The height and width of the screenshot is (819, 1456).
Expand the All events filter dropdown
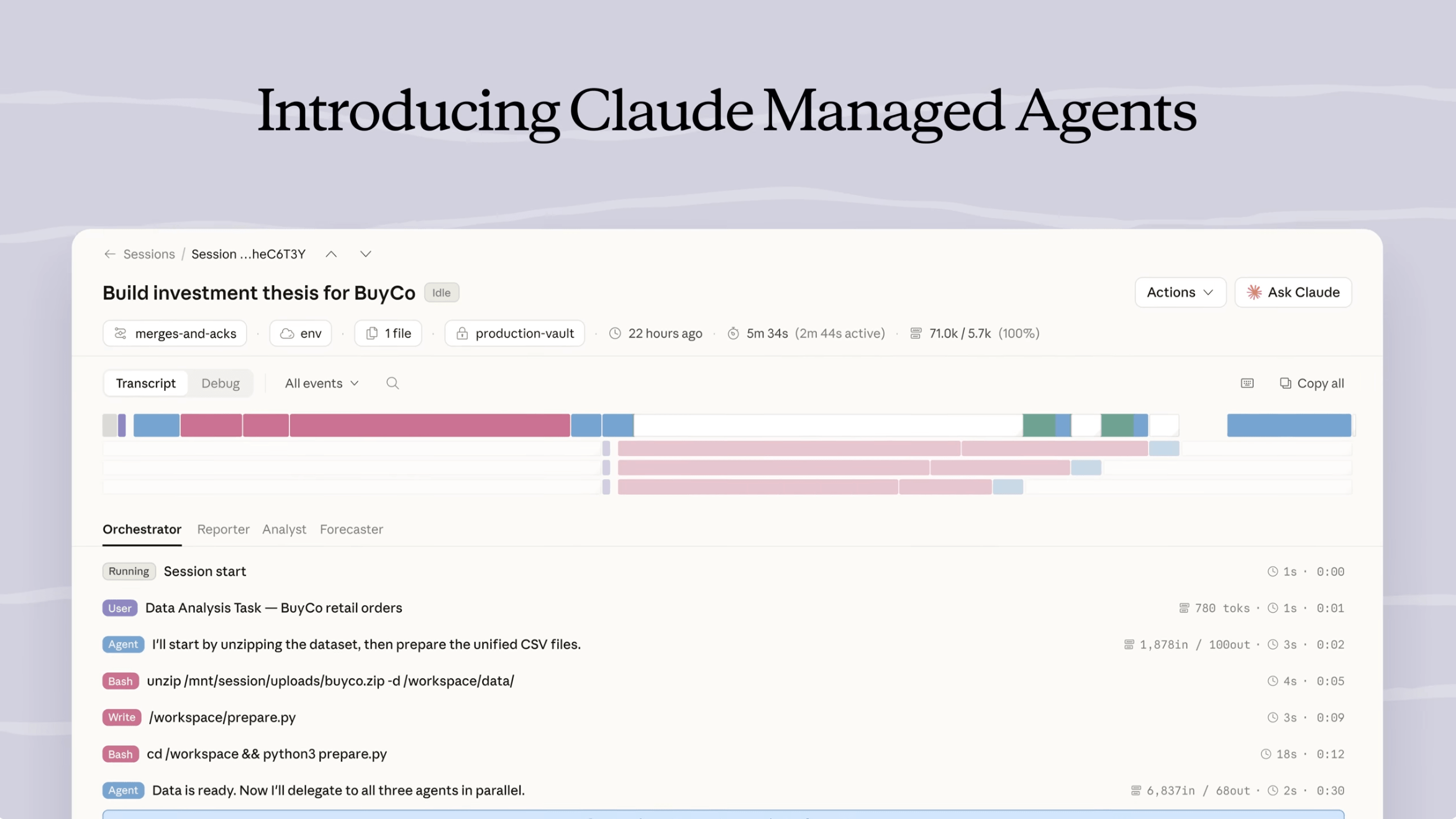click(x=322, y=383)
